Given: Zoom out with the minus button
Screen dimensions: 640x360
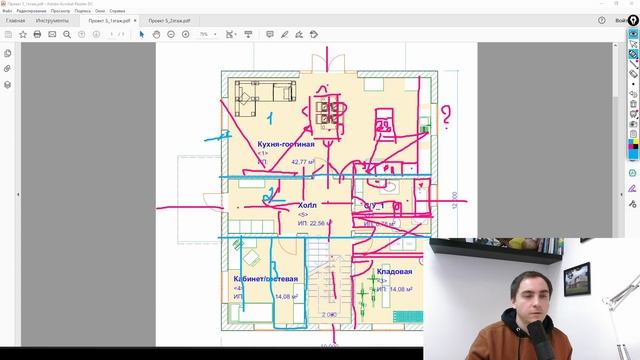Looking at the screenshot, I should click(171, 35).
